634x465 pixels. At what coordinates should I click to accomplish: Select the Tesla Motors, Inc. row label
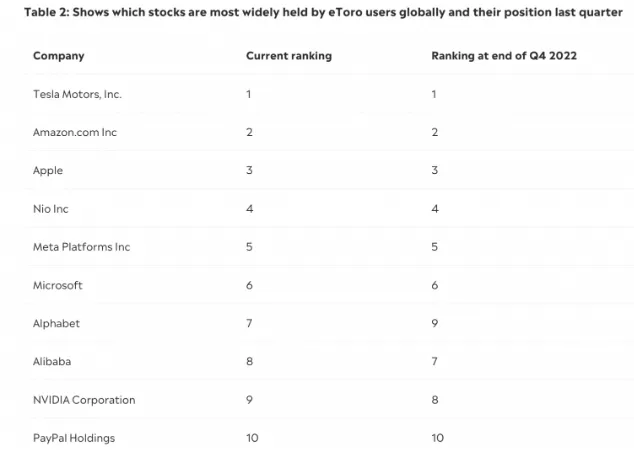[x=77, y=94]
